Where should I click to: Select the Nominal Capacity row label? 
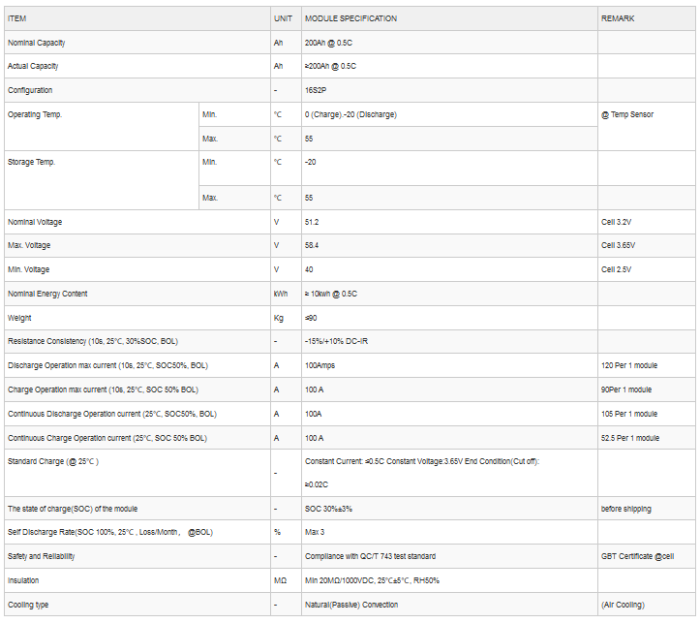[x=36, y=43]
